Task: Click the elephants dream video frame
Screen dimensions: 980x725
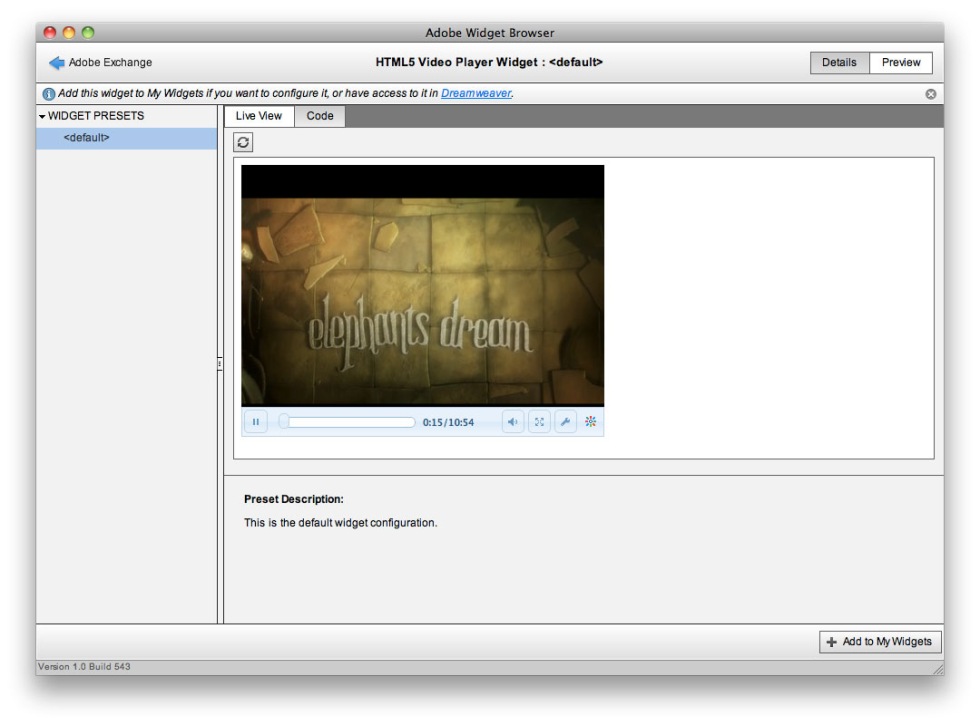Action: tap(422, 286)
